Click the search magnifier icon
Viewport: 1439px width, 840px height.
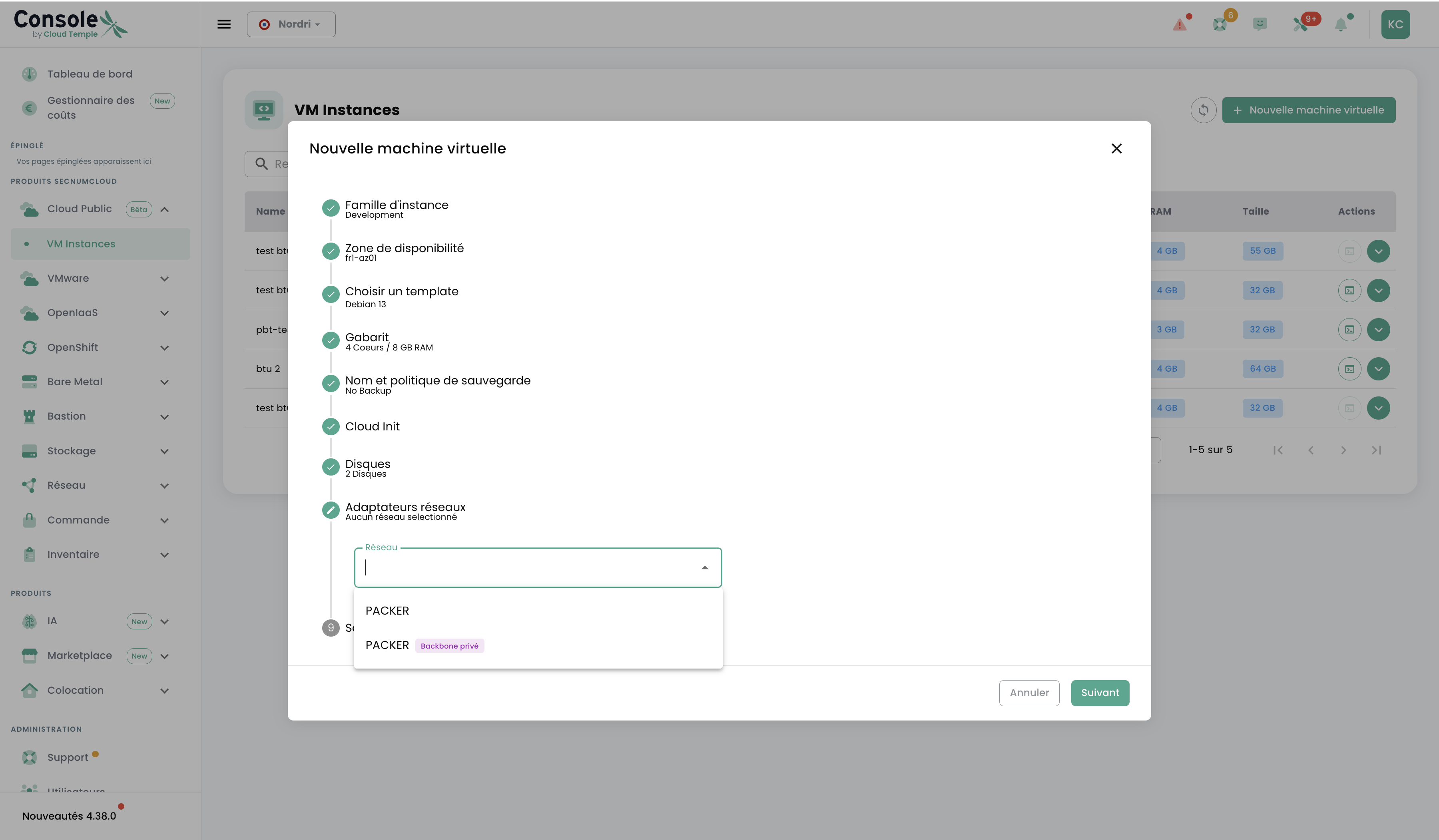pos(261,164)
